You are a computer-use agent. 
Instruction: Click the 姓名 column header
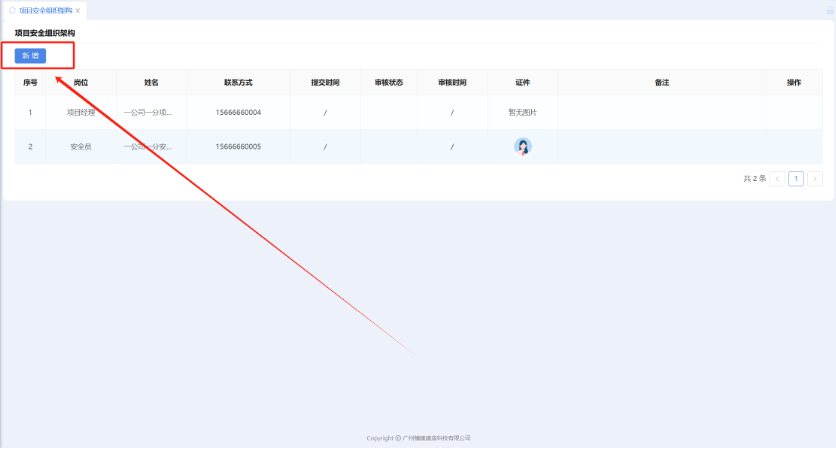[x=151, y=82]
